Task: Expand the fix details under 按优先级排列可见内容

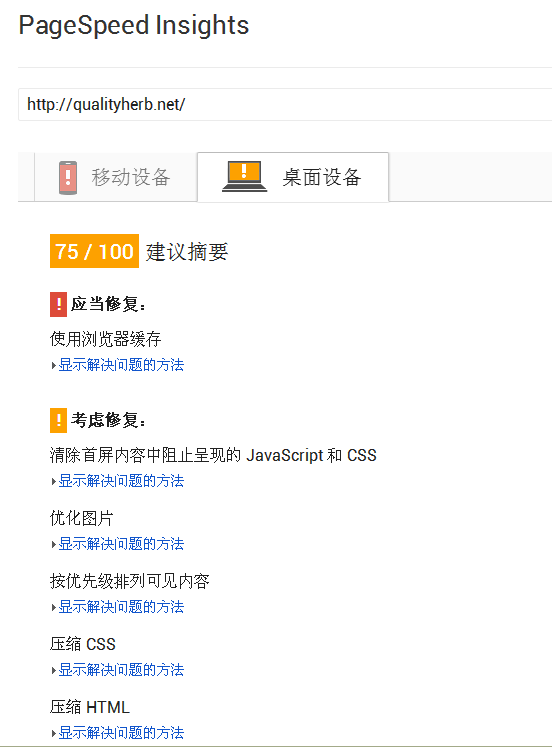Action: (x=121, y=606)
